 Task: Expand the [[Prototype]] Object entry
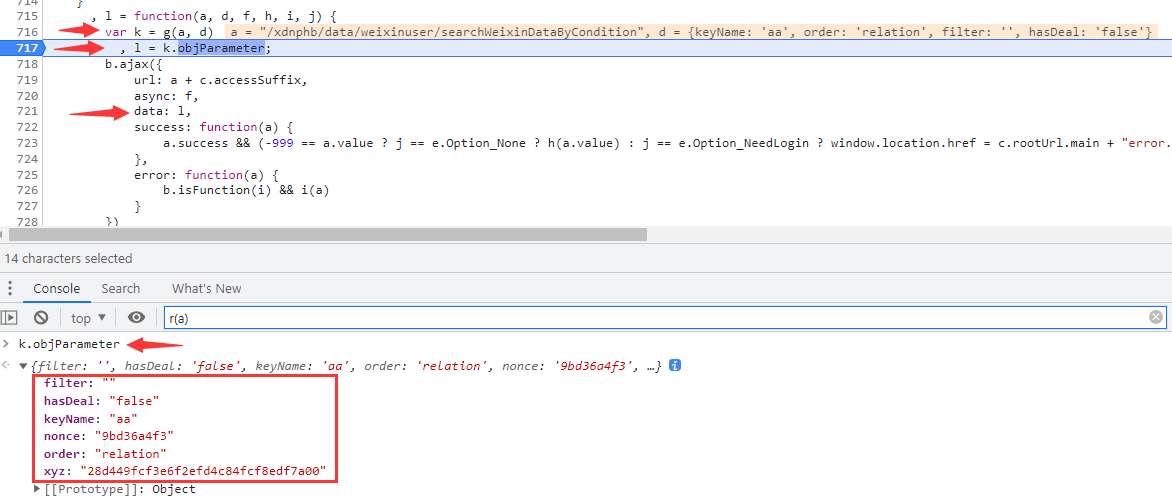pyautogui.click(x=39, y=489)
